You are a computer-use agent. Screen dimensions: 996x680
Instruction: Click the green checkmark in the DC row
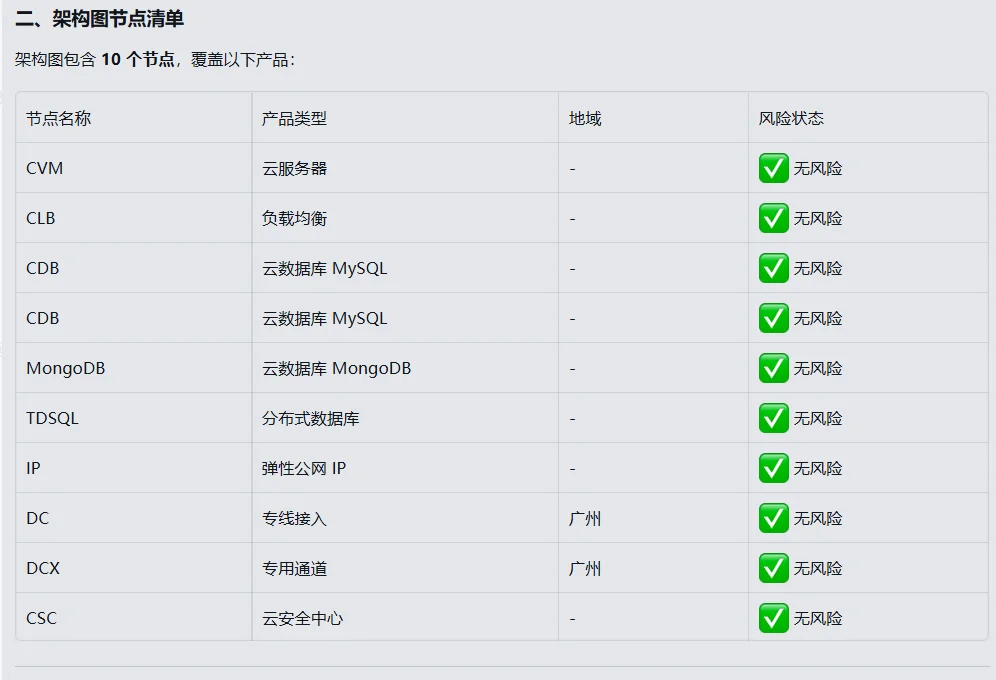click(x=774, y=518)
